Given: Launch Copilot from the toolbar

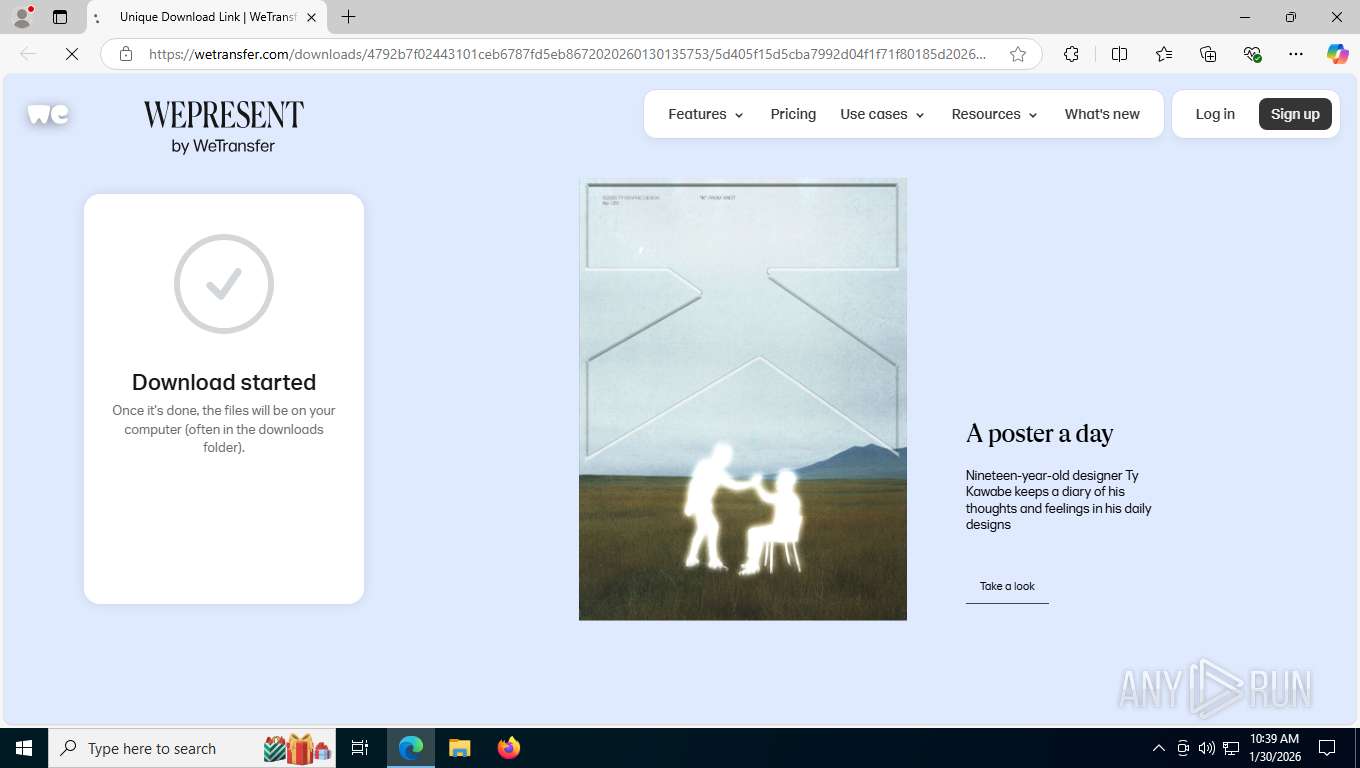Looking at the screenshot, I should click(1338, 54).
